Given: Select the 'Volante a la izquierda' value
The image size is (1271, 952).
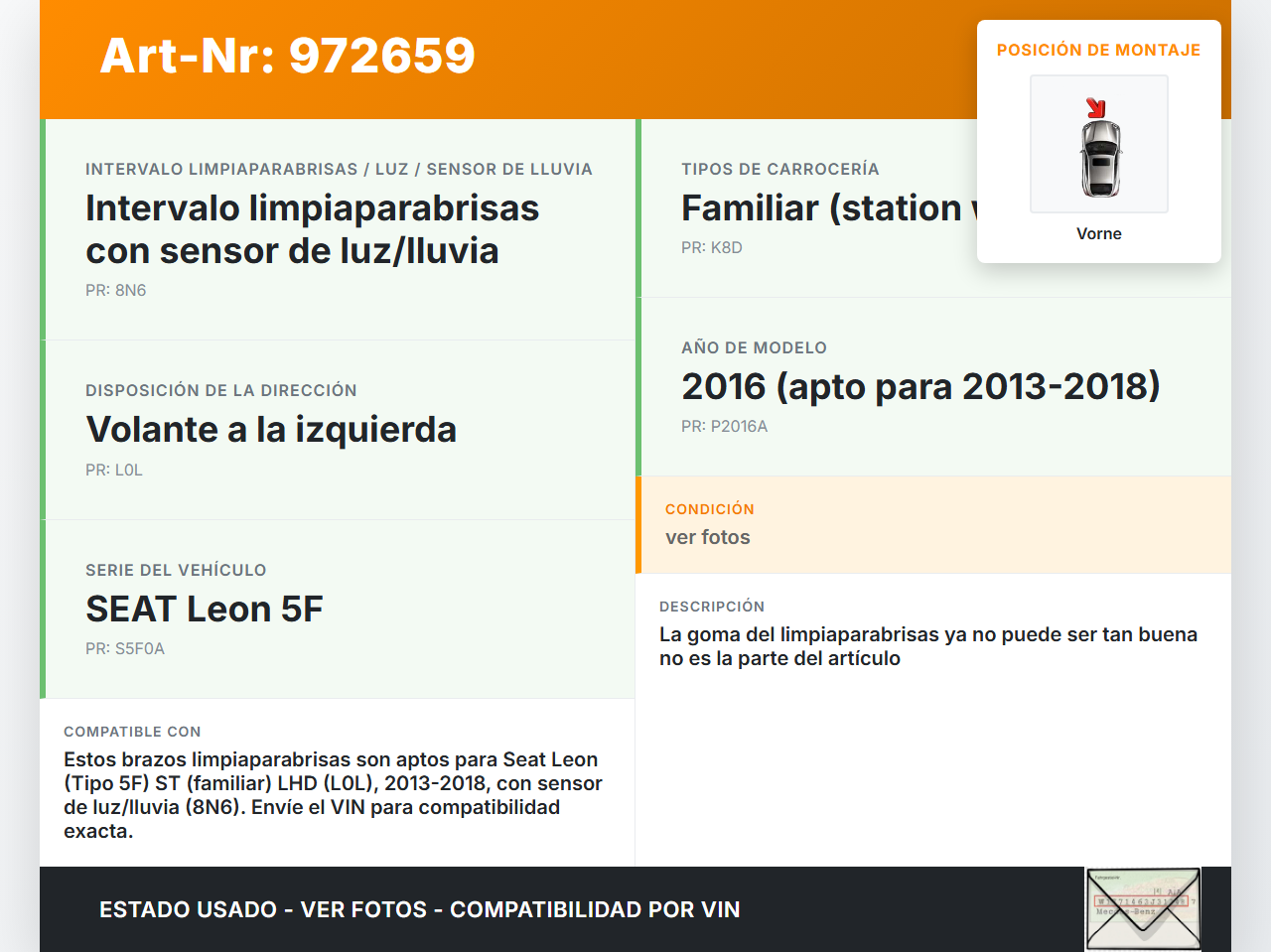Looking at the screenshot, I should point(271,430).
